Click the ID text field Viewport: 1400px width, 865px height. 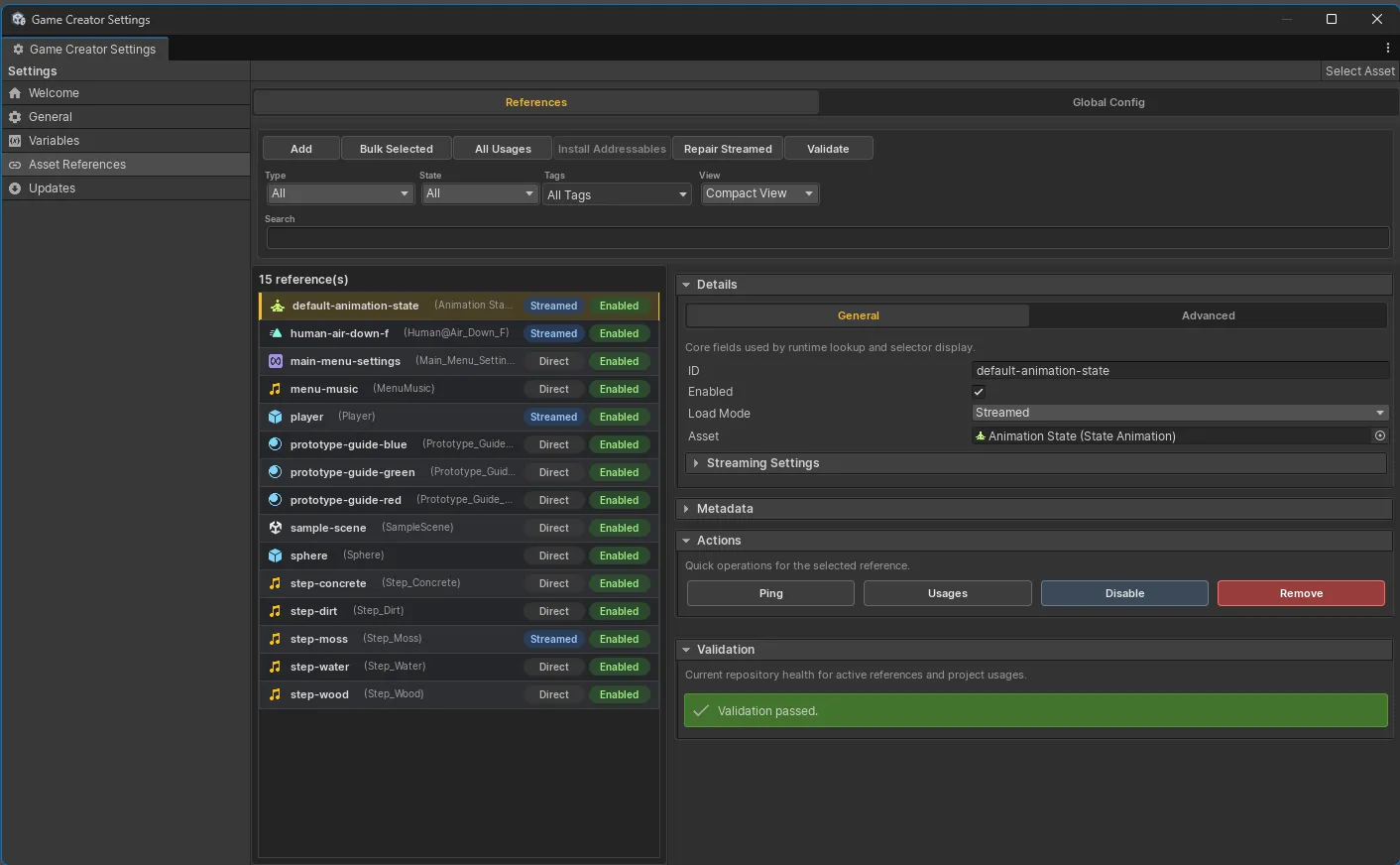[1180, 371]
